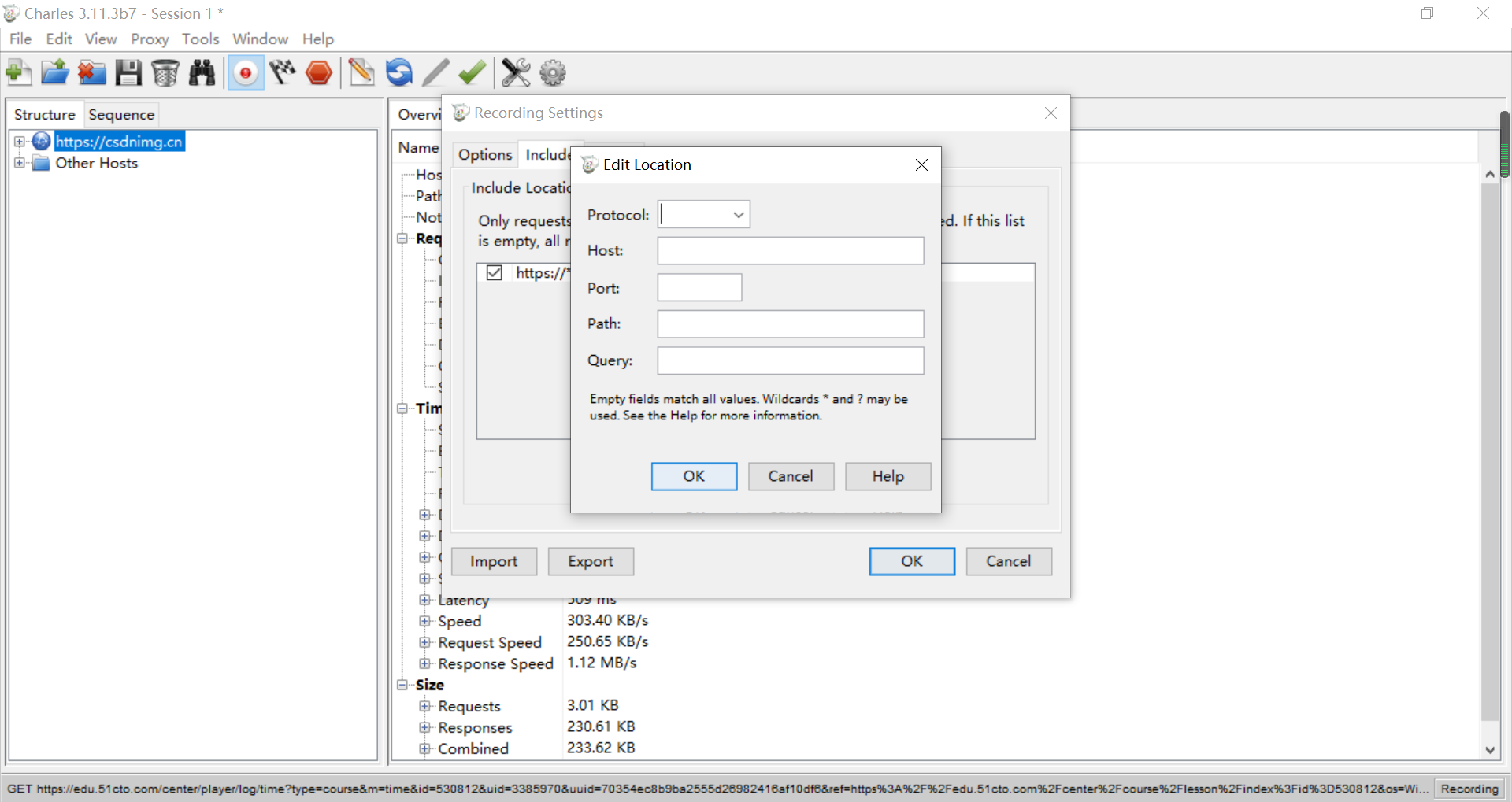
Task: Switch to the Include tab
Action: (547, 155)
